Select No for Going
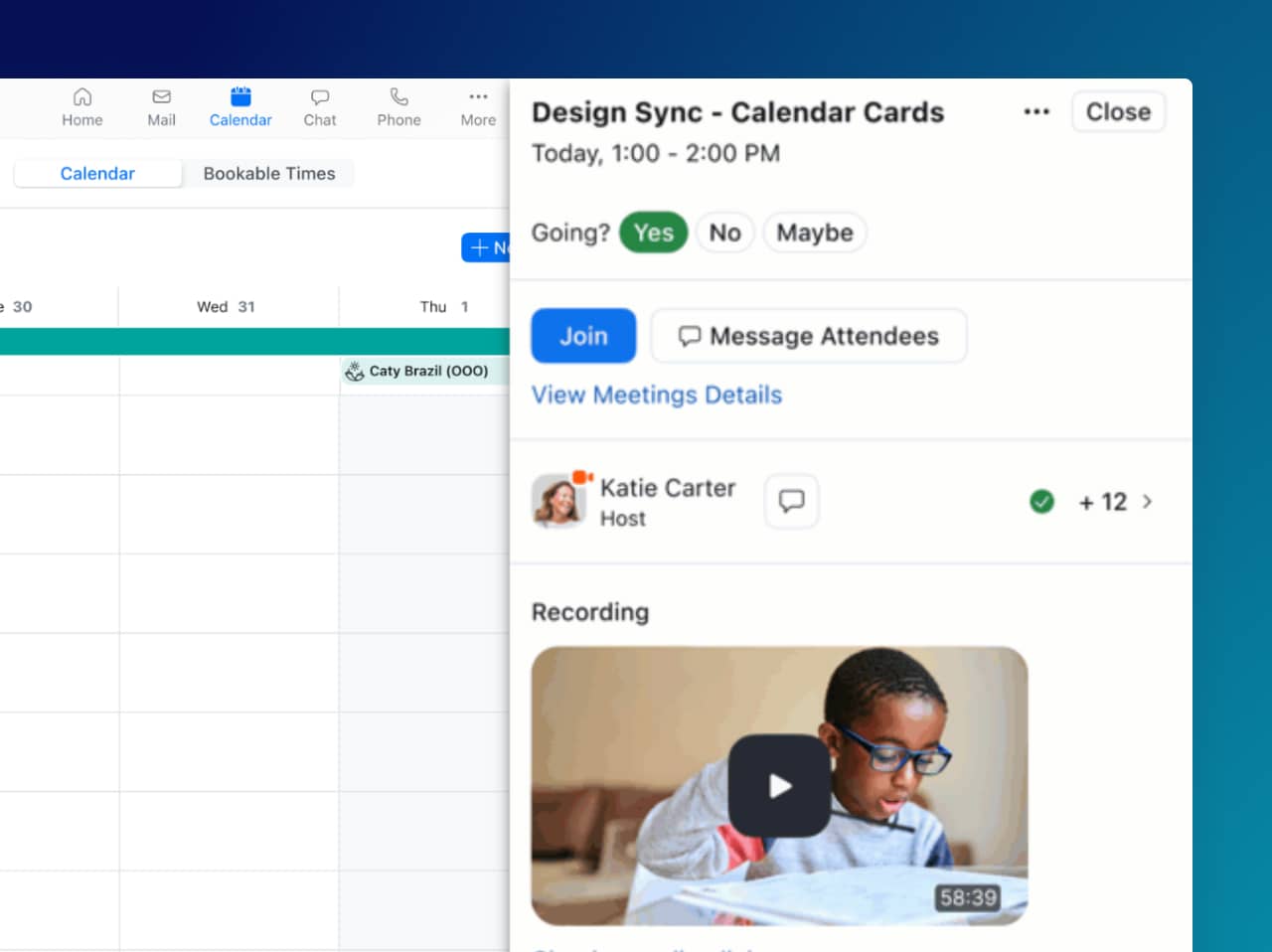The height and width of the screenshot is (952, 1272). click(724, 233)
